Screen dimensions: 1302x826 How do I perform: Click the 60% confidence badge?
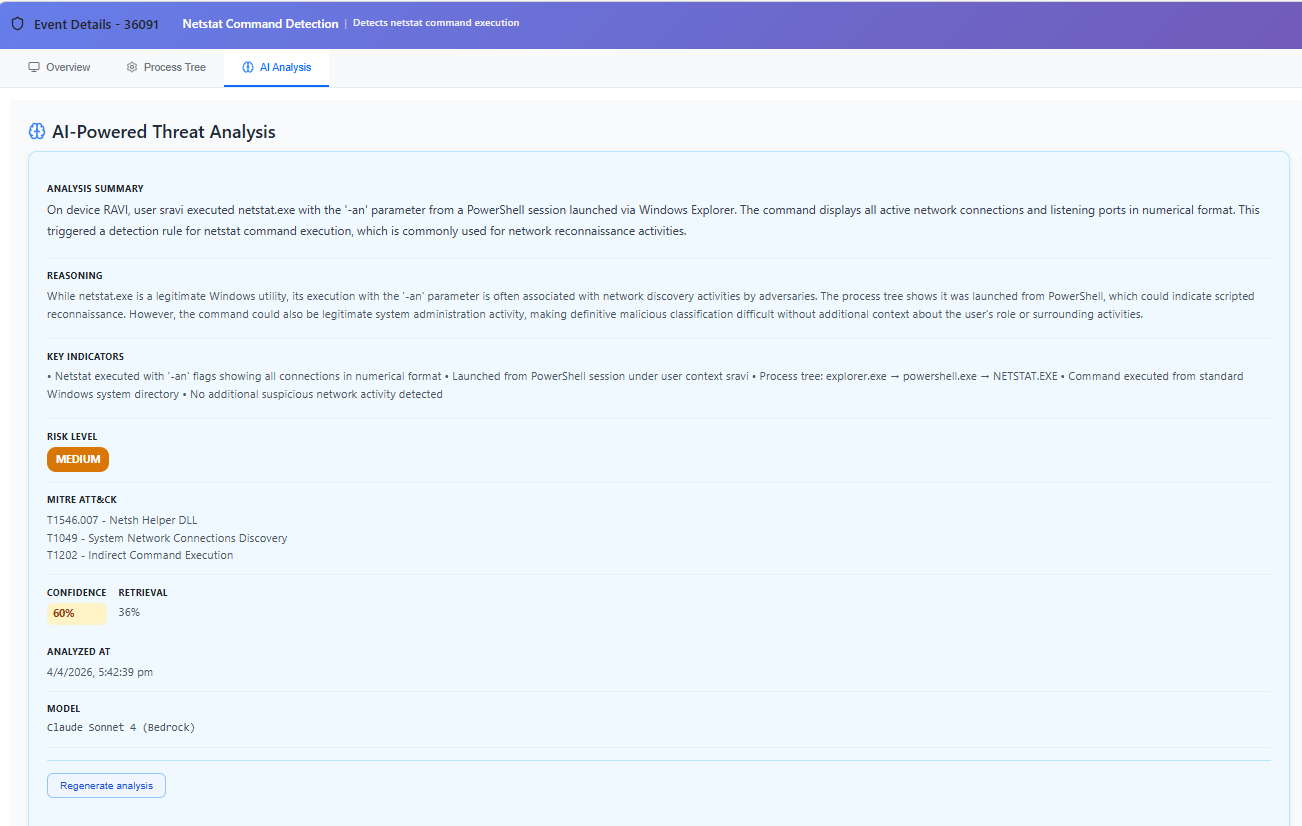coord(65,613)
